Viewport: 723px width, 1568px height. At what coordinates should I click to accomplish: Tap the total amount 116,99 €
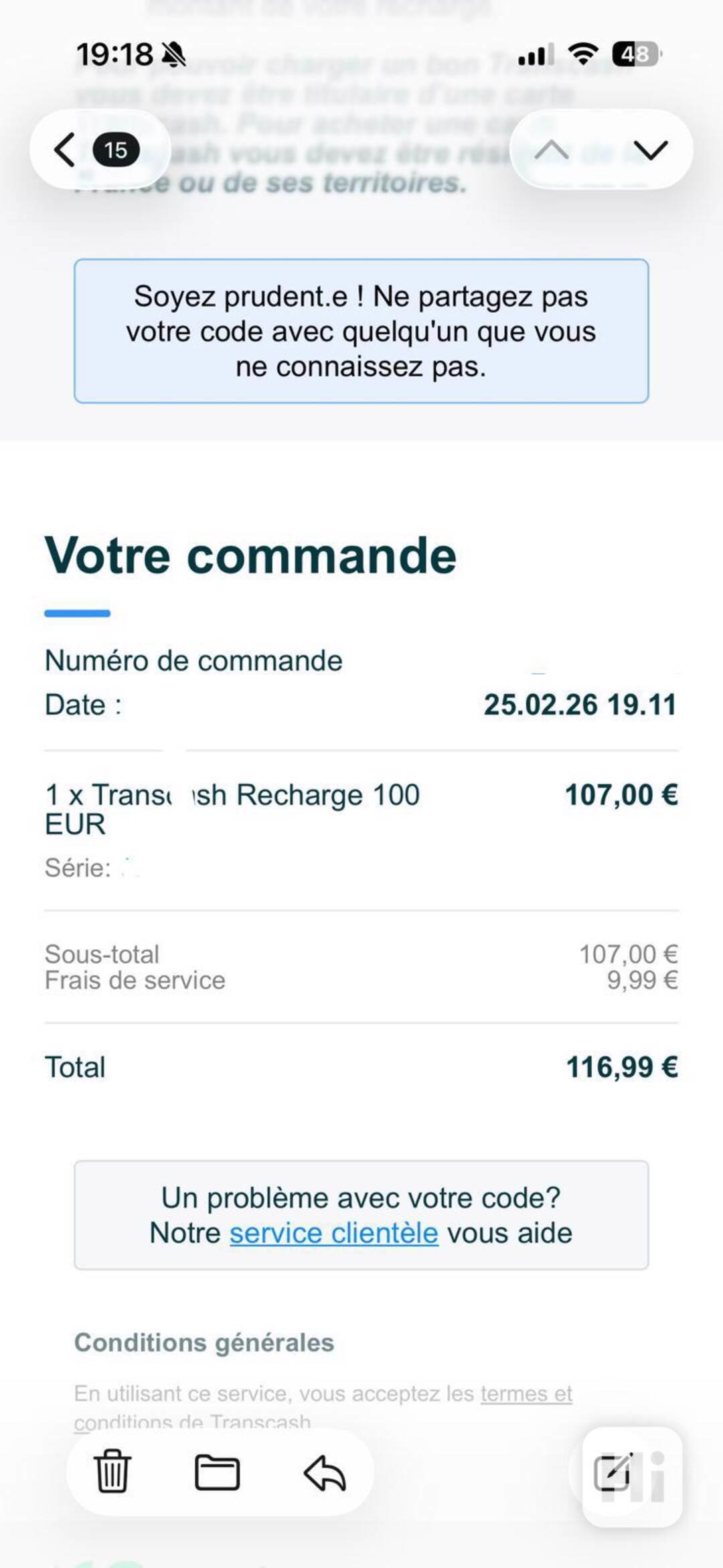pyautogui.click(x=622, y=1067)
